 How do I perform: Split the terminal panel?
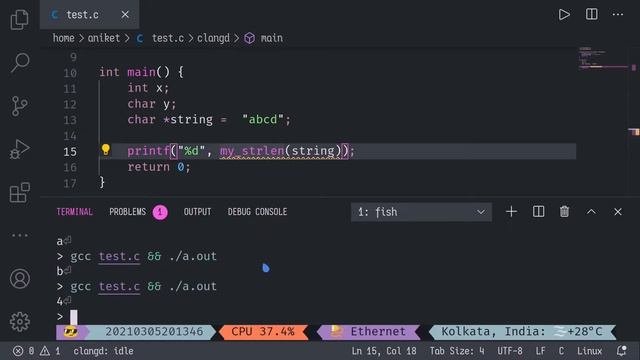(538, 212)
